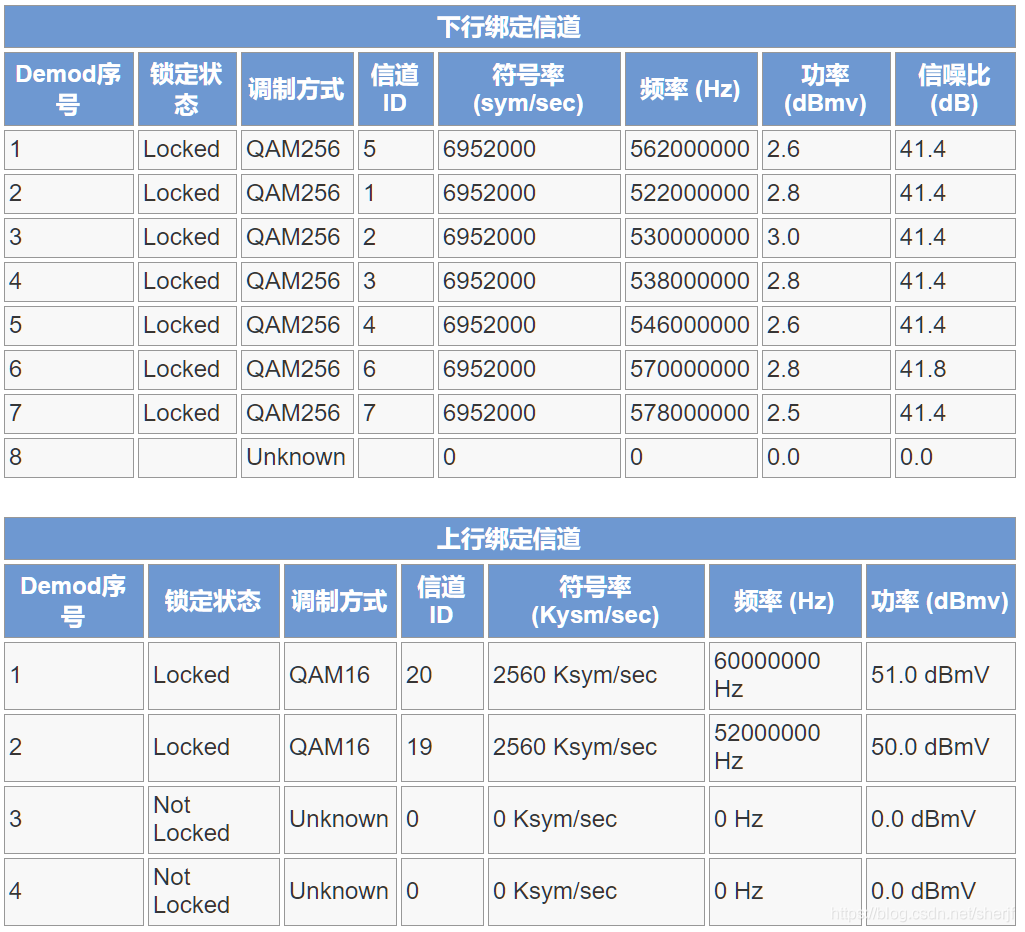
Task: Click upstream channel ID 20
Action: pos(419,675)
